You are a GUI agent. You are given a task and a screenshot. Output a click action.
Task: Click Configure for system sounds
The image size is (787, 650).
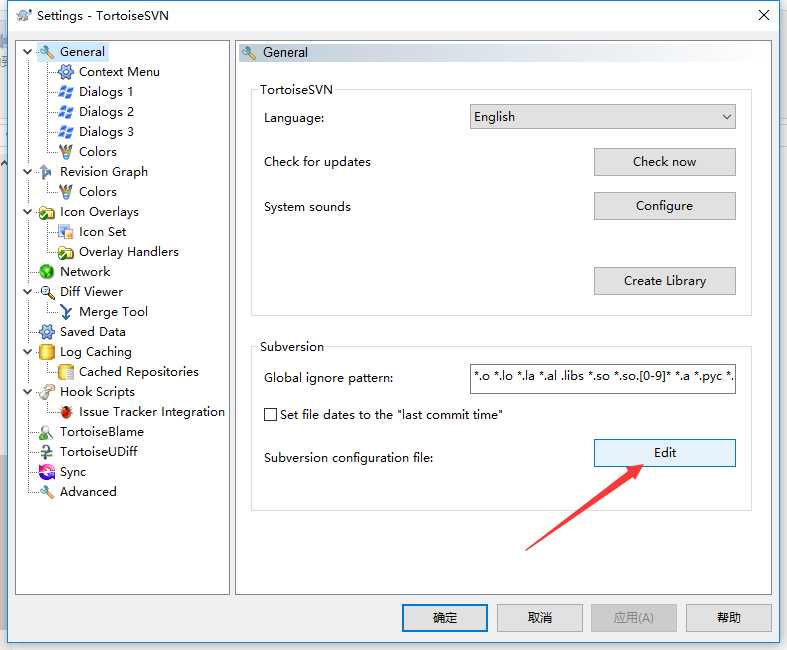[665, 206]
